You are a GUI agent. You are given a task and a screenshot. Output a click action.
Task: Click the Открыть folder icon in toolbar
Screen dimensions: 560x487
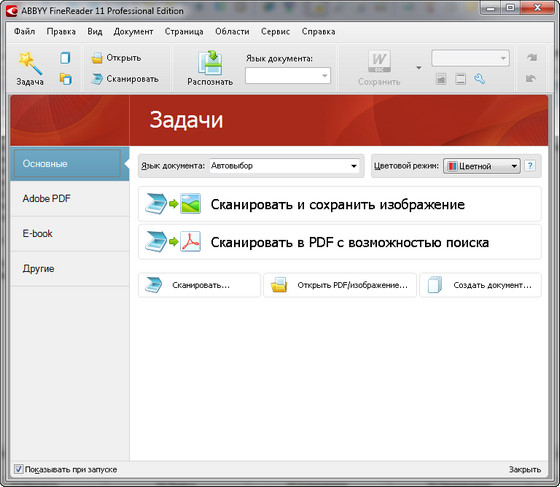(x=96, y=58)
